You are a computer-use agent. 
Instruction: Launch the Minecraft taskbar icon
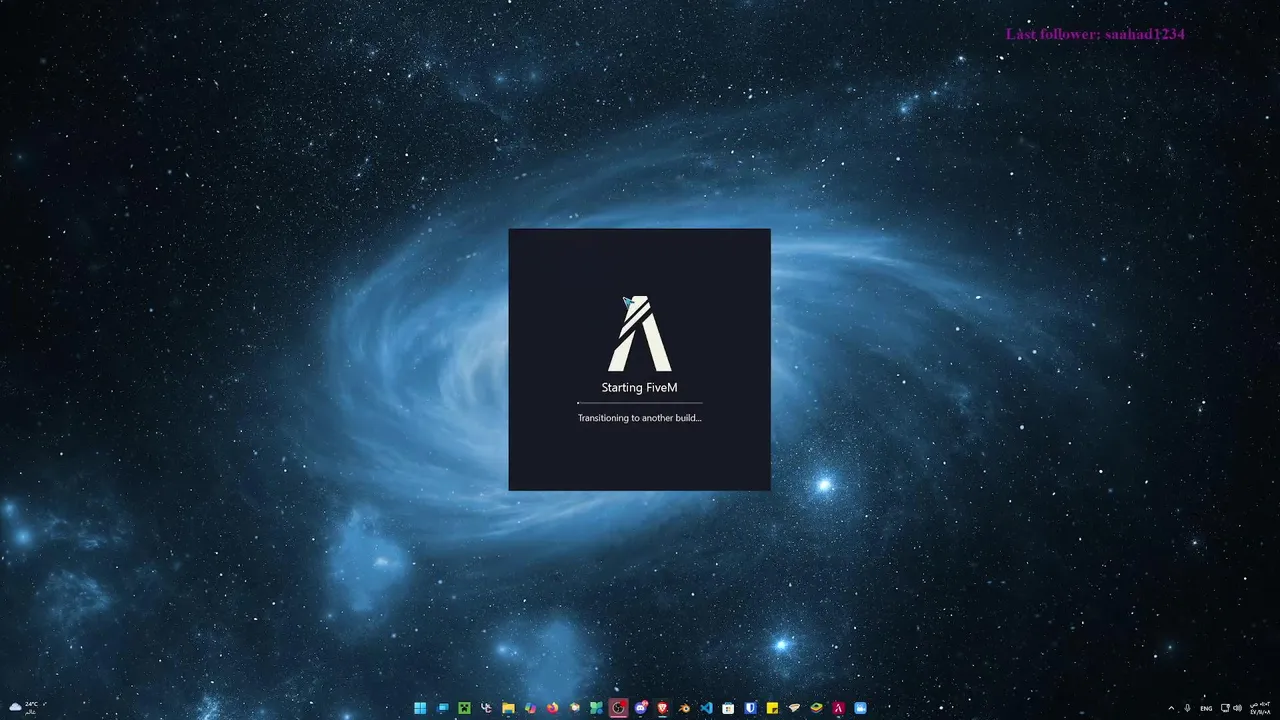tap(464, 708)
